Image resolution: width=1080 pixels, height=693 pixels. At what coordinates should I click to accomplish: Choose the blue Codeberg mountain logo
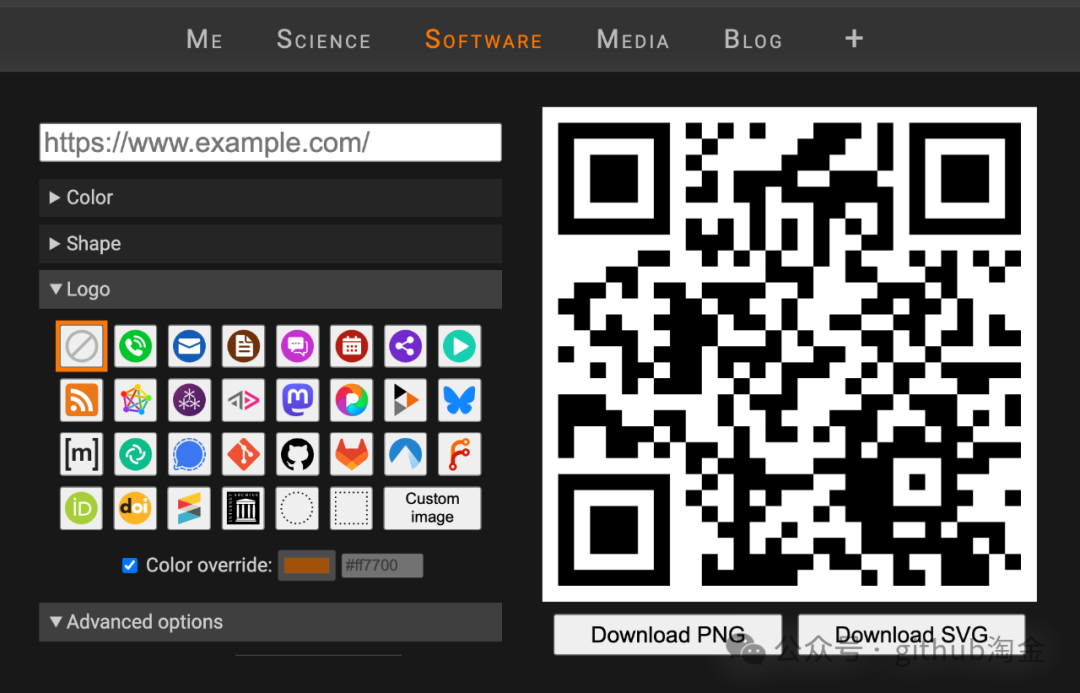(x=406, y=454)
